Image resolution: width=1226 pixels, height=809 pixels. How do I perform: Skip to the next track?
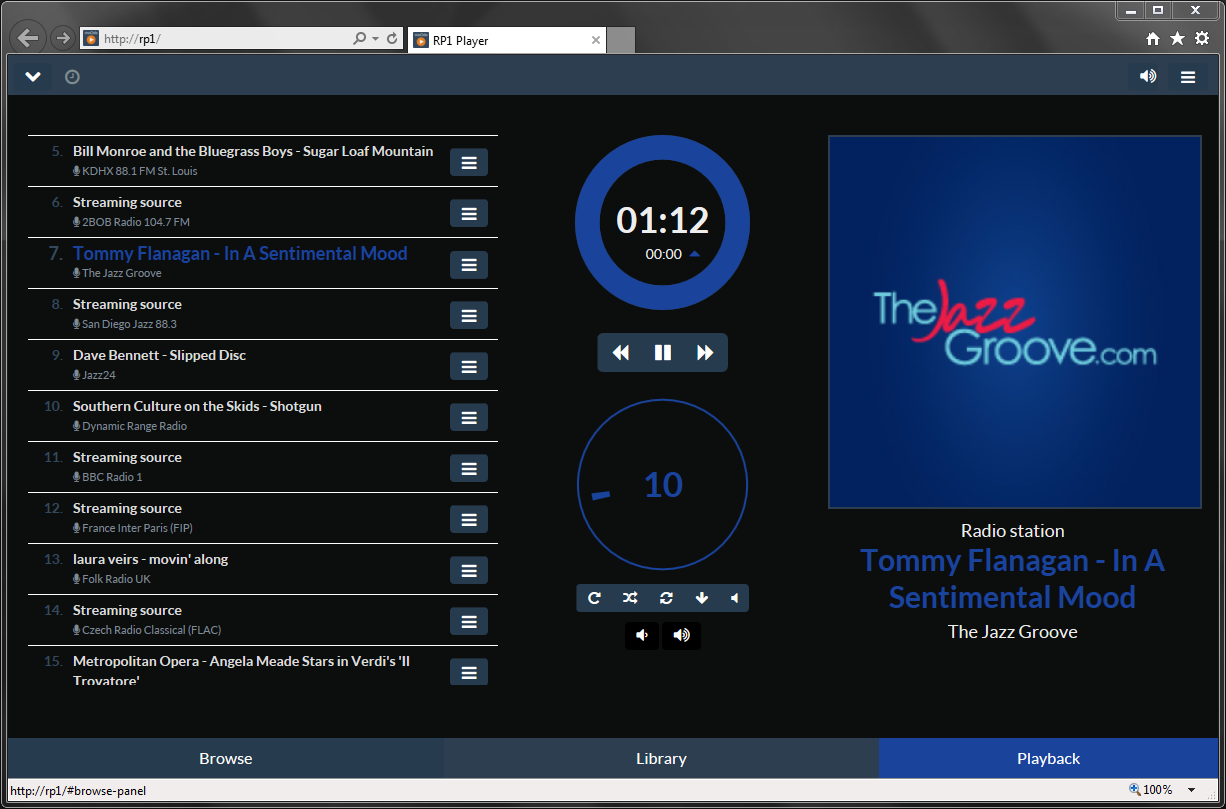coord(705,353)
